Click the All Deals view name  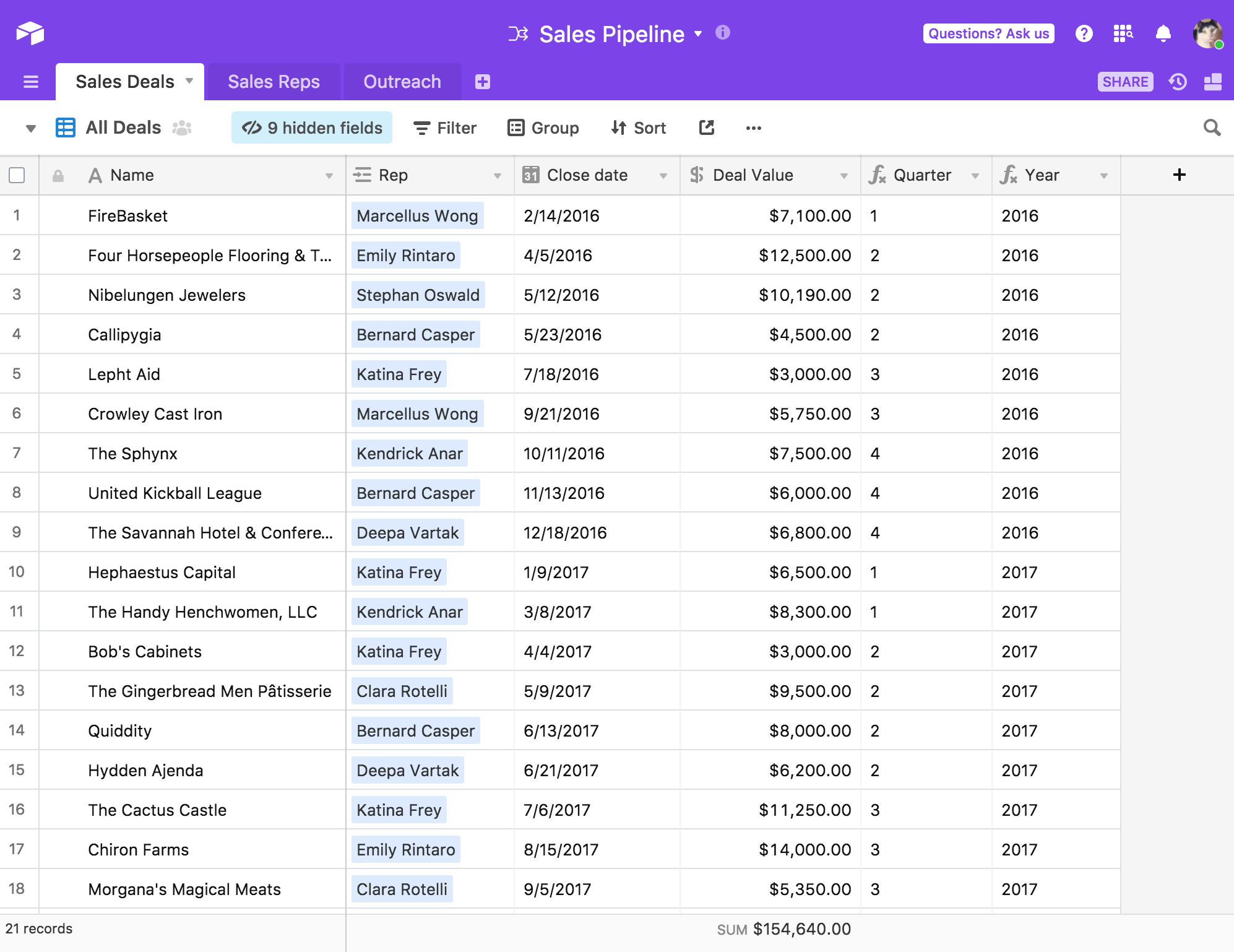pyautogui.click(x=123, y=128)
